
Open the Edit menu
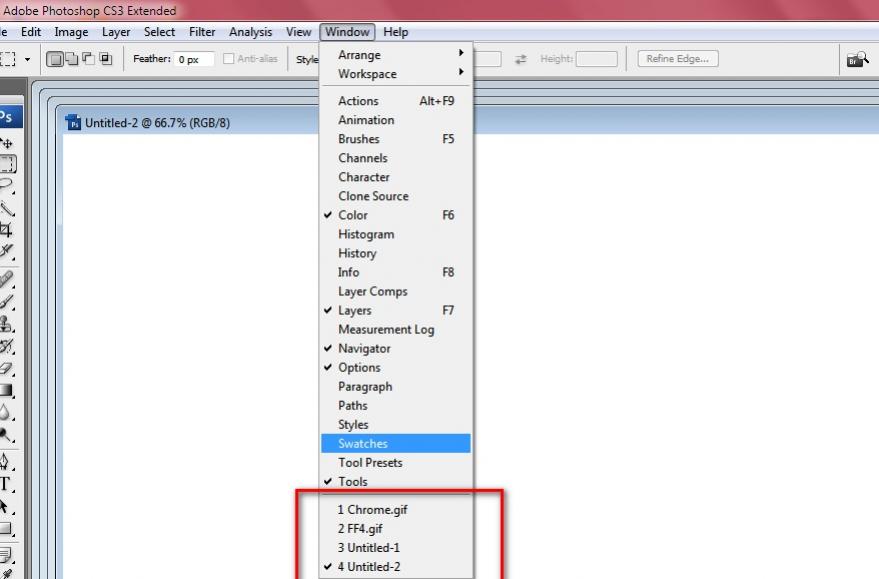coord(31,32)
